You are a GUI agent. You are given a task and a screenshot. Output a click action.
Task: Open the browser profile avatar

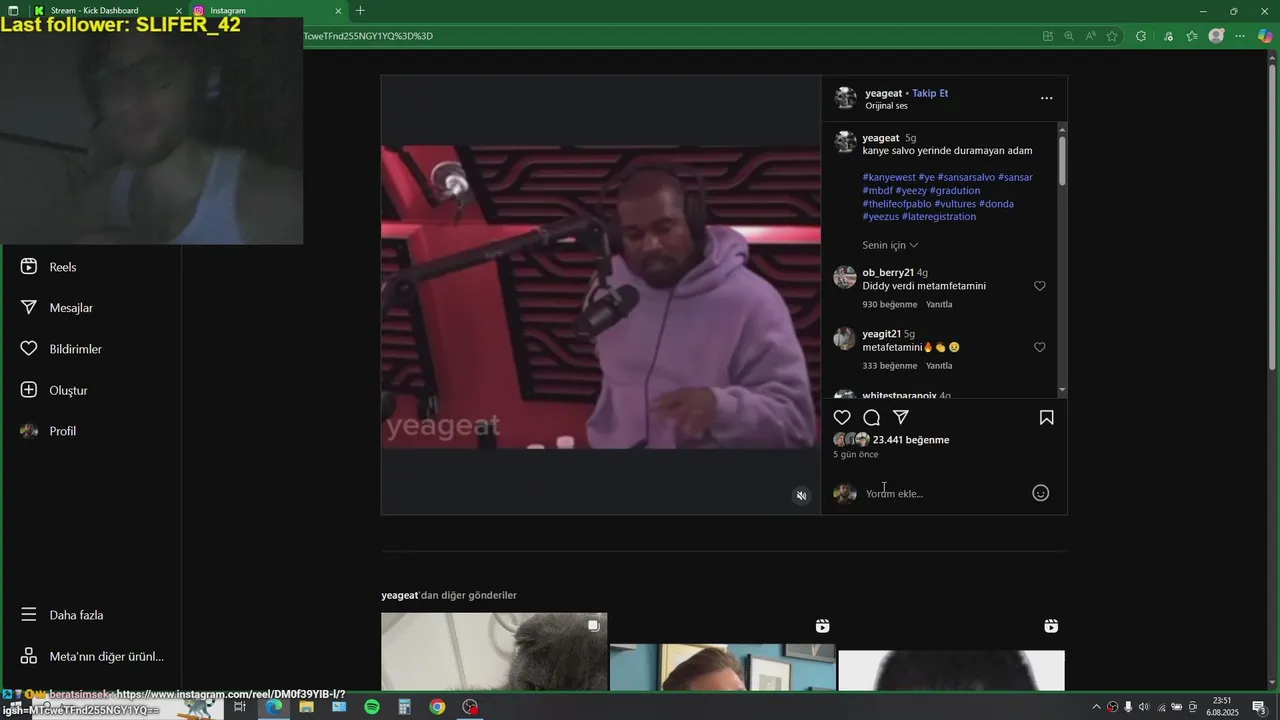point(1216,36)
